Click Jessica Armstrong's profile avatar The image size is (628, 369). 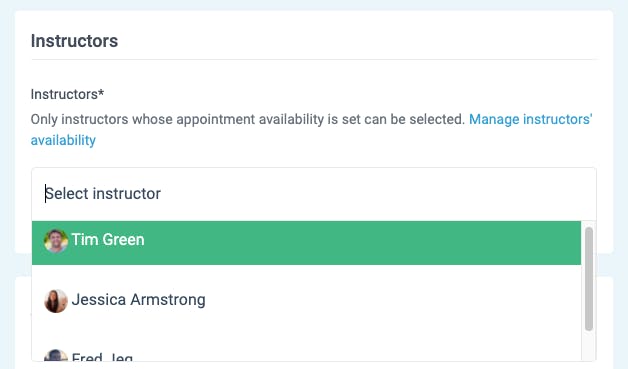click(56, 301)
